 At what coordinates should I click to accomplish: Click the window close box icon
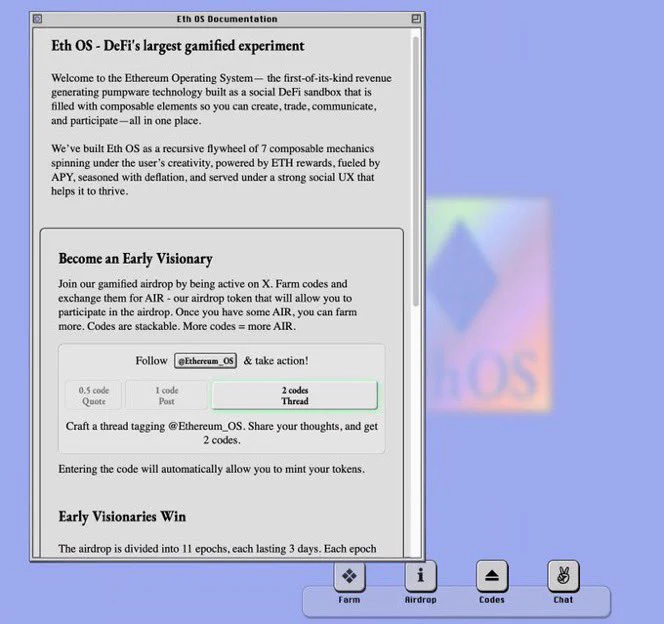(x=37, y=19)
